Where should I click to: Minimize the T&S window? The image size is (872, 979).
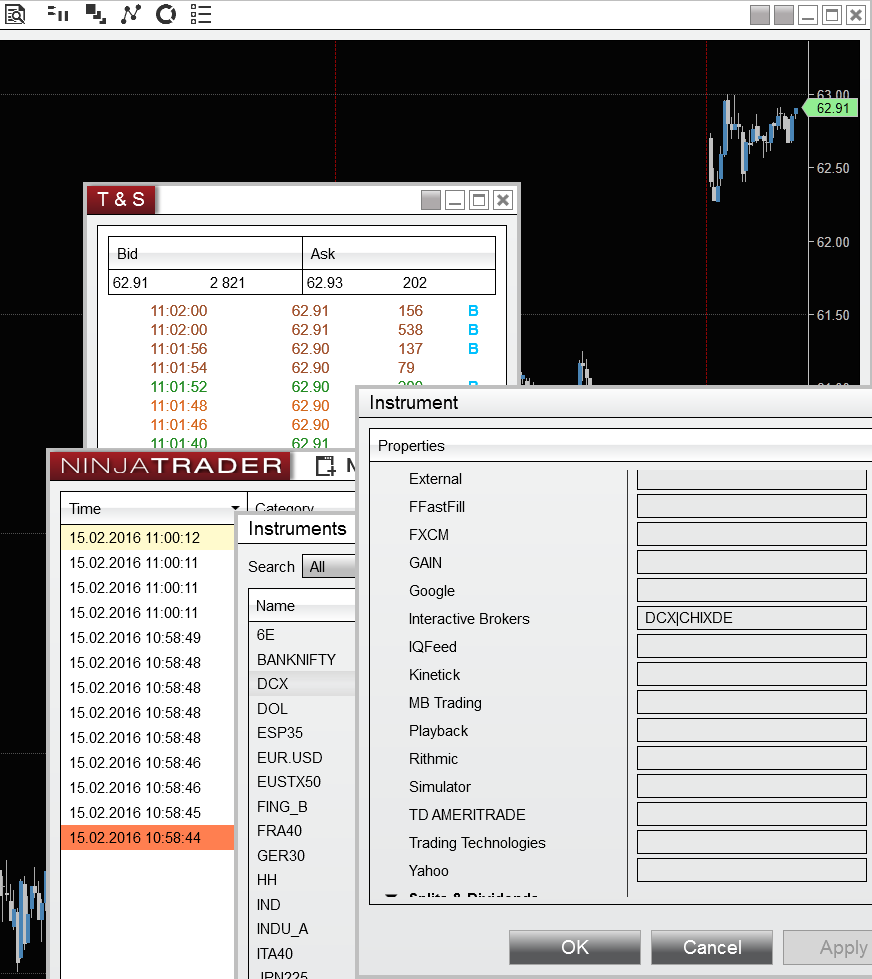(454, 200)
